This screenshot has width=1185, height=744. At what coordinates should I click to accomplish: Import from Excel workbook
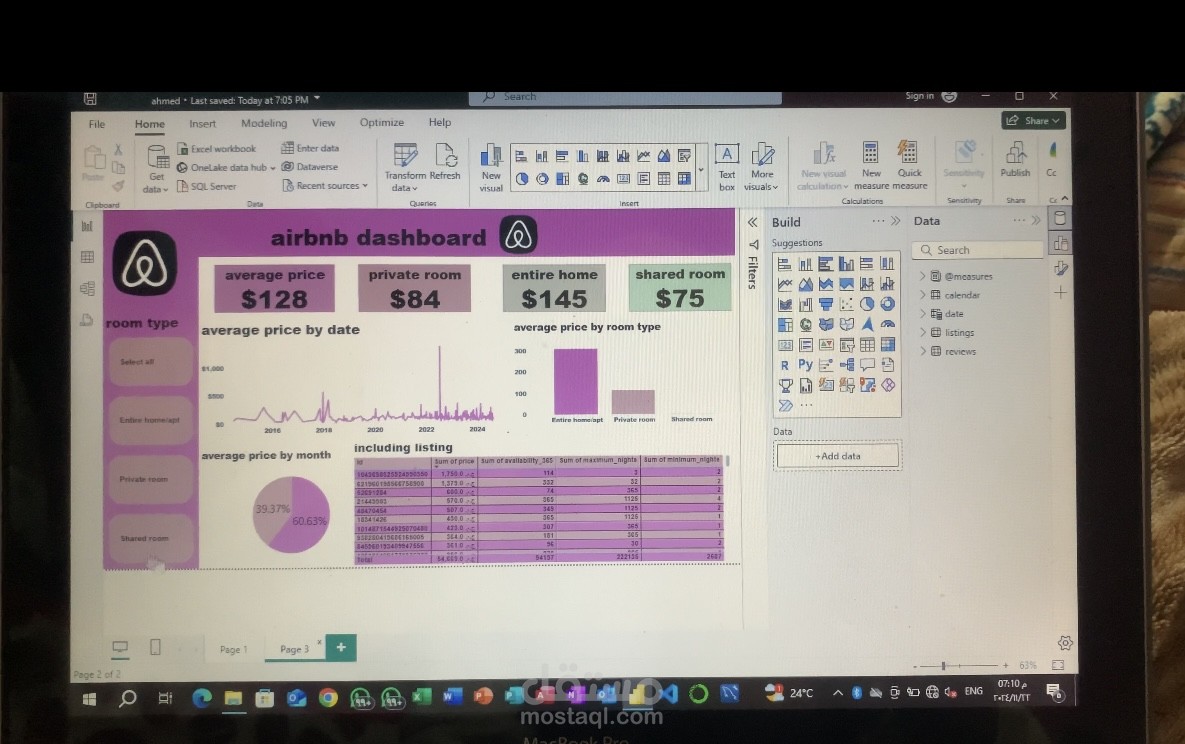pyautogui.click(x=217, y=149)
